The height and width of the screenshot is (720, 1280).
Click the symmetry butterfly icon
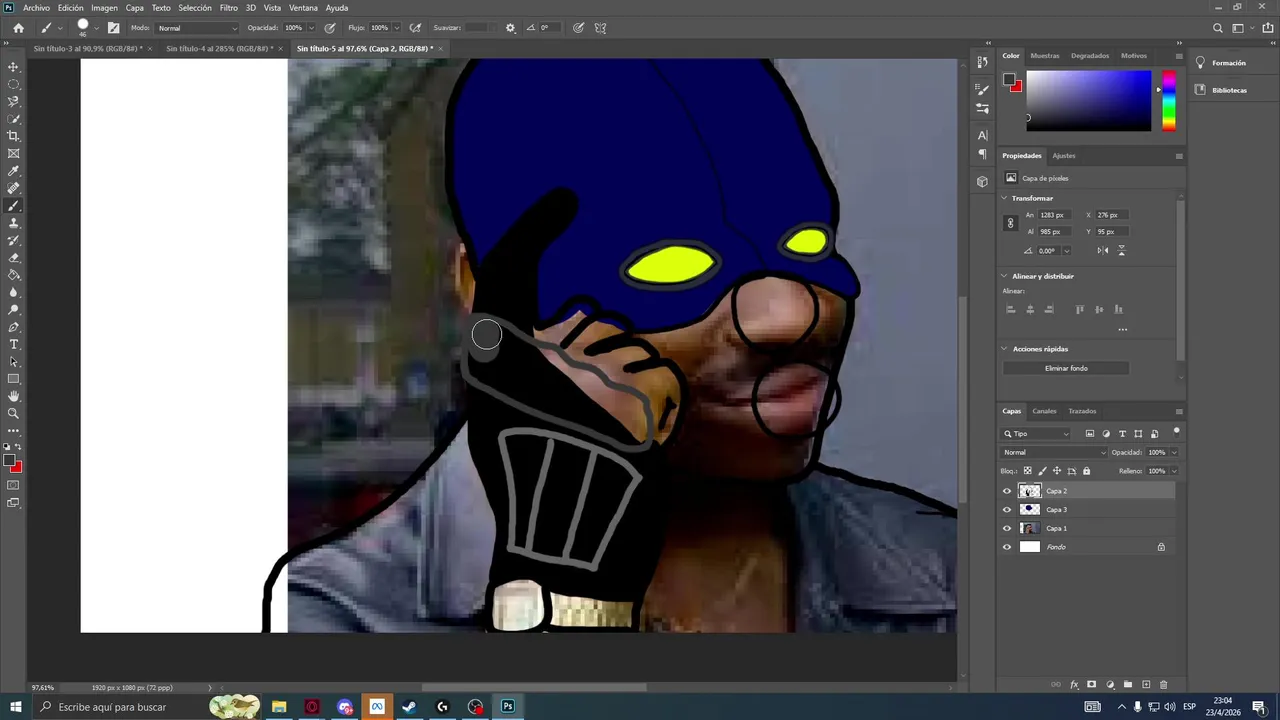[600, 28]
